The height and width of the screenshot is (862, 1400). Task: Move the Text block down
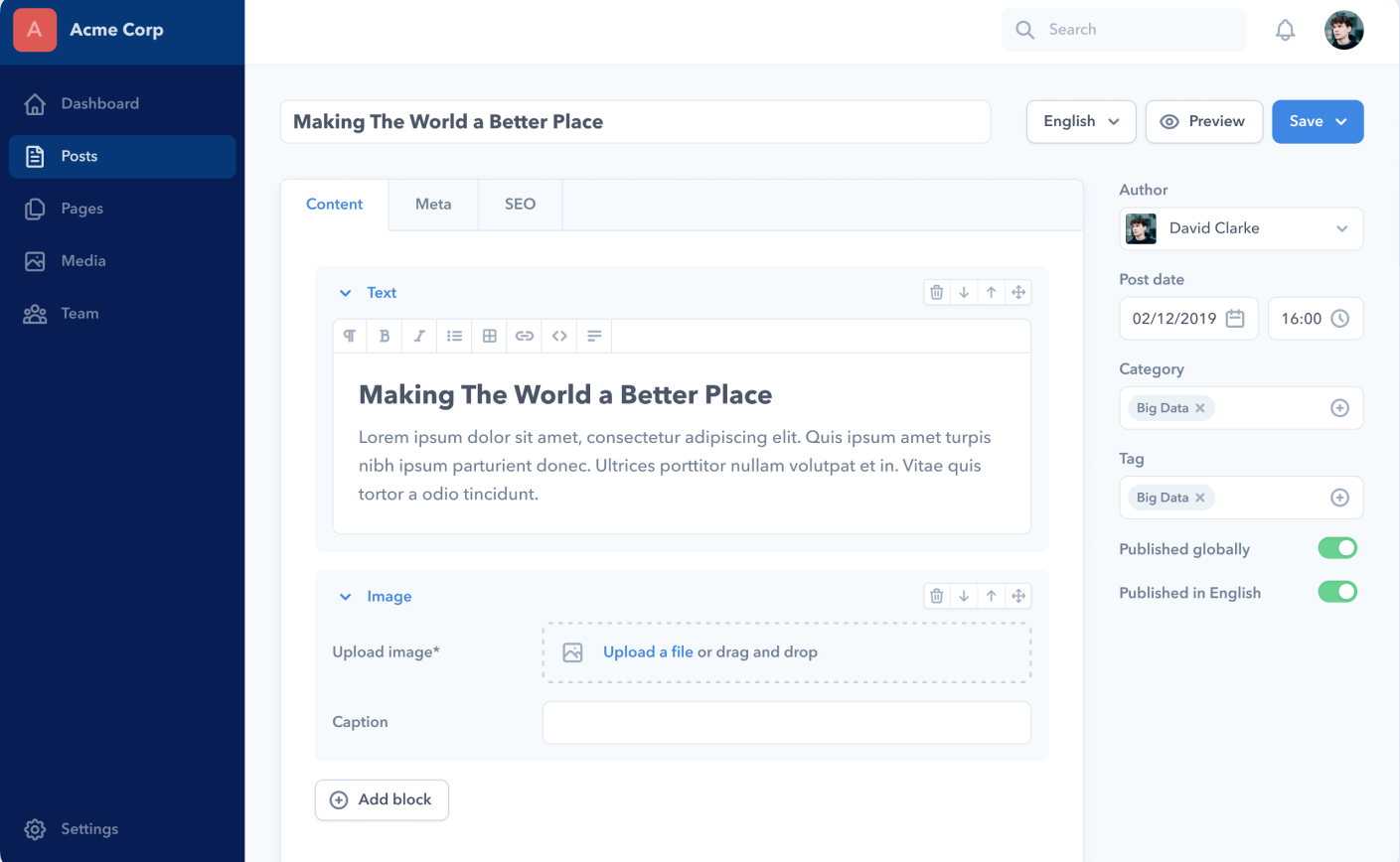click(964, 292)
